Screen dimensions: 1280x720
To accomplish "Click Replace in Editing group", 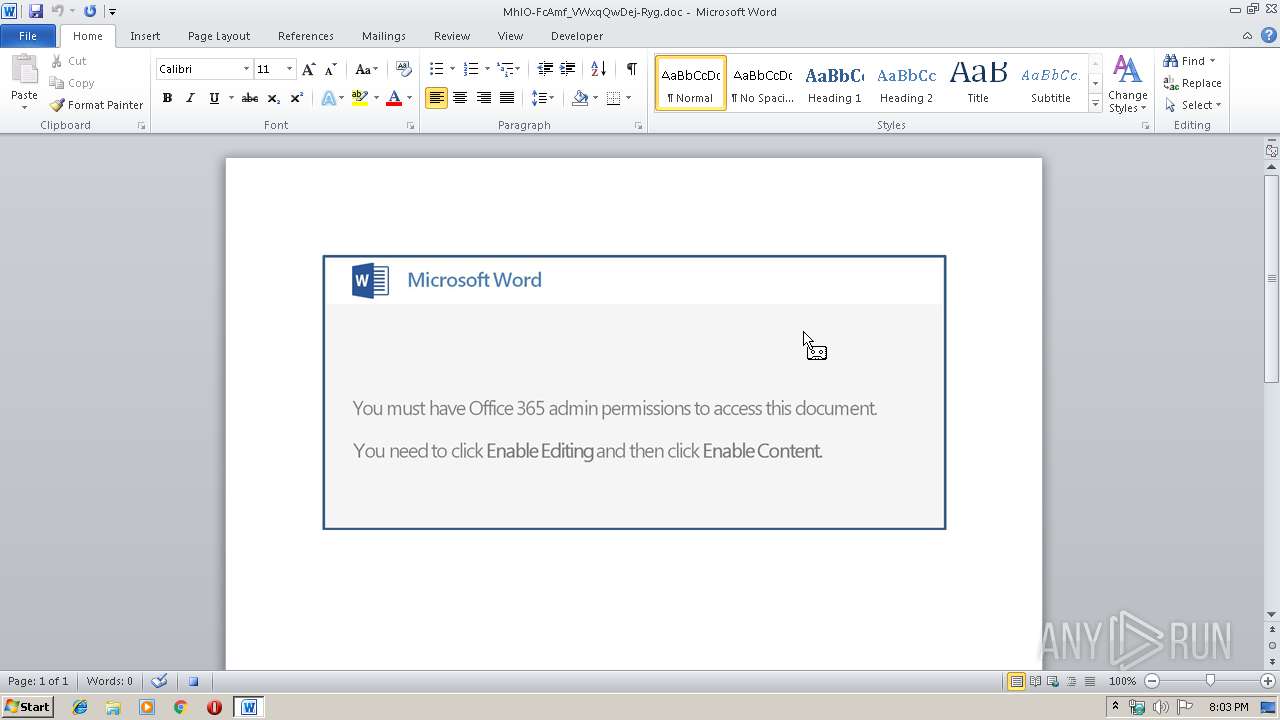I will (x=1192, y=83).
